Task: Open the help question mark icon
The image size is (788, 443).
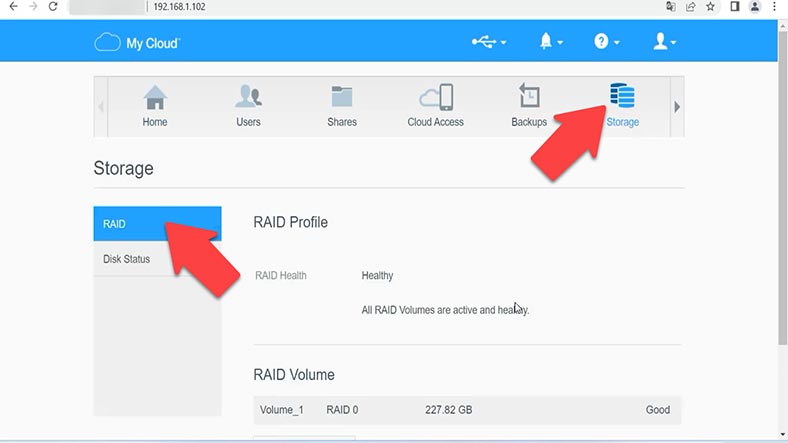Action: click(601, 41)
